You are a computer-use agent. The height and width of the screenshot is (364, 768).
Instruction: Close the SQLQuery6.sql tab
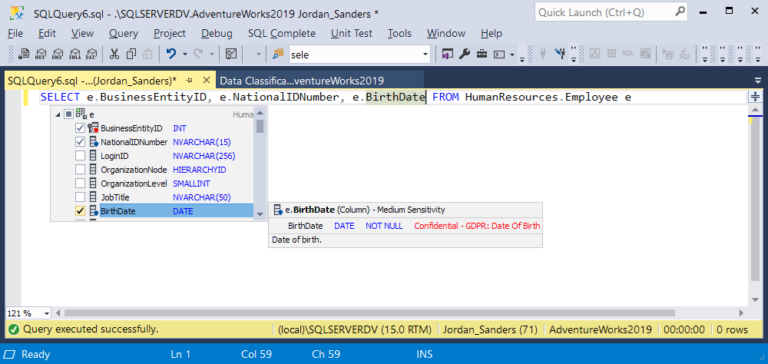206,80
